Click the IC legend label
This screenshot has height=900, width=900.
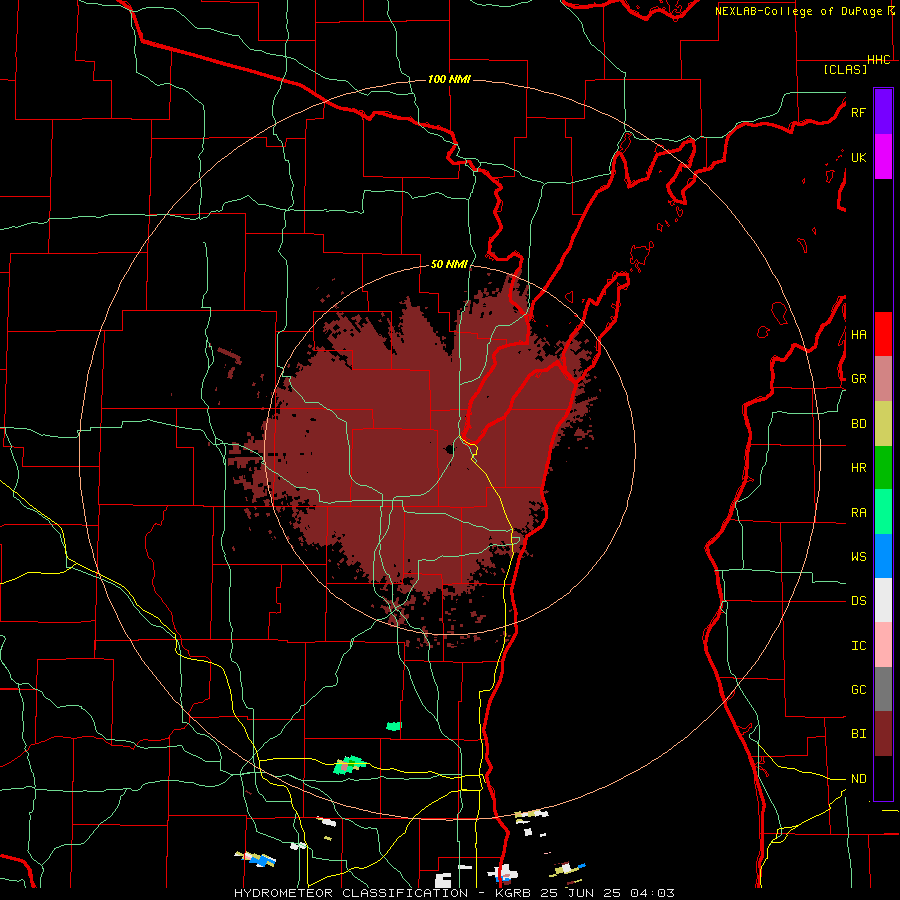pos(858,645)
